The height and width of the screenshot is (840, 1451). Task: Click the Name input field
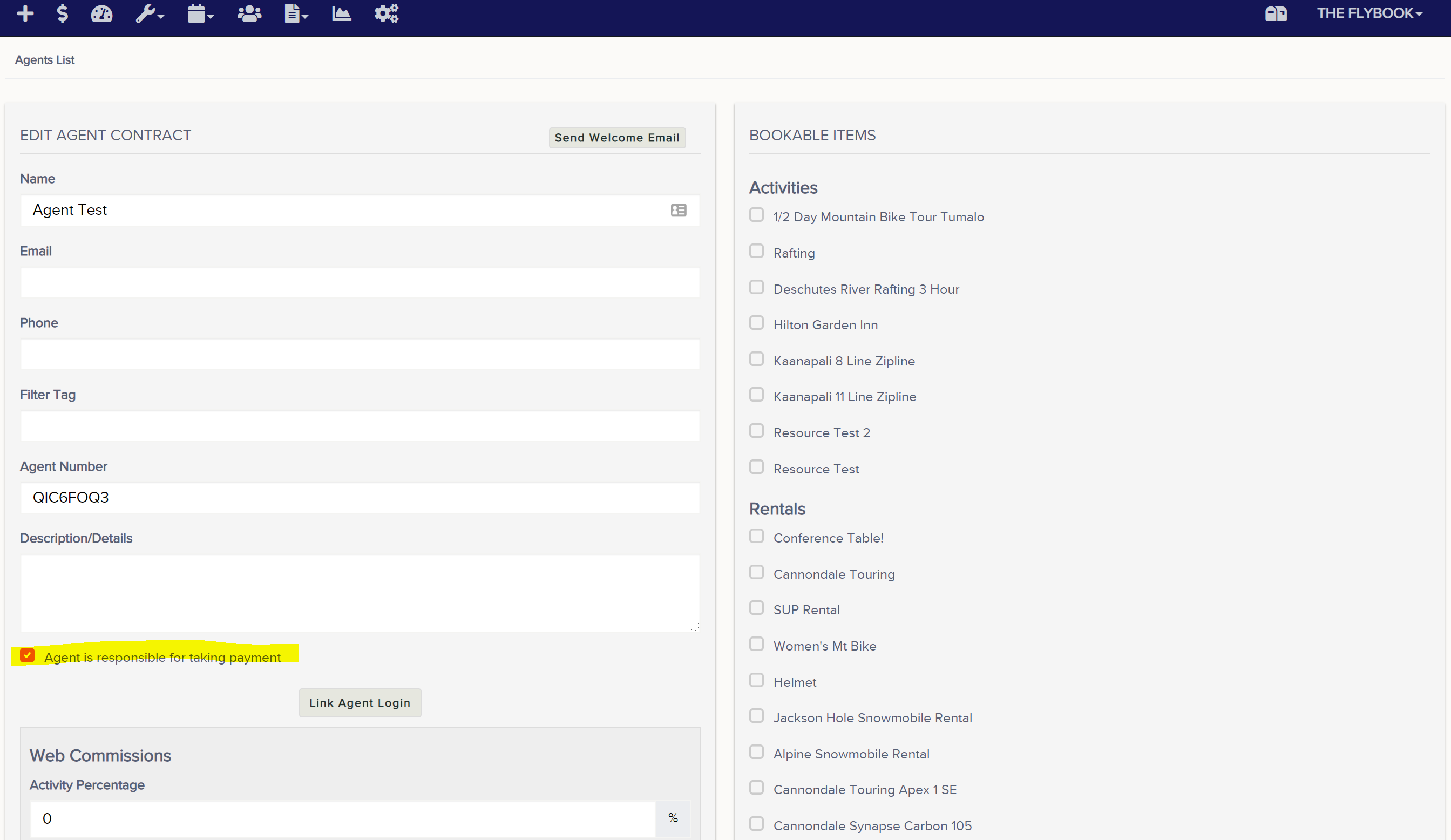(360, 210)
